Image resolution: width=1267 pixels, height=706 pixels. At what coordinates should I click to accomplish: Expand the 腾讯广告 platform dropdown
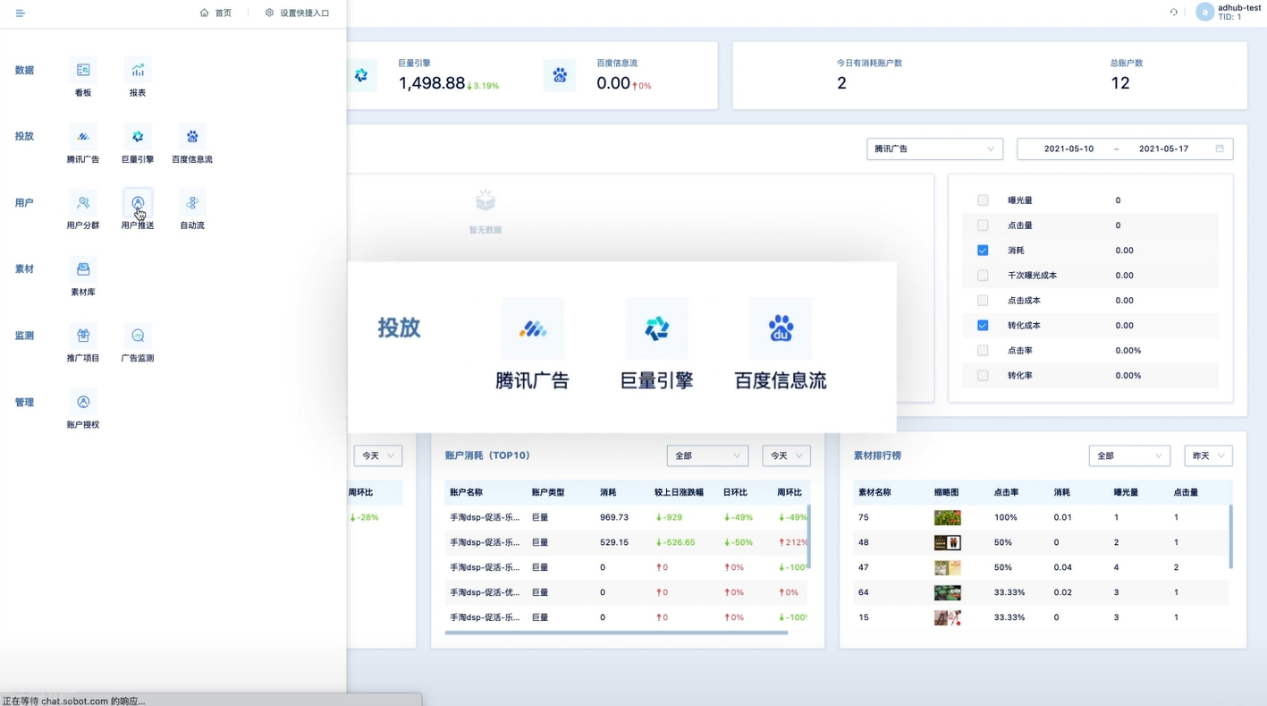[934, 149]
